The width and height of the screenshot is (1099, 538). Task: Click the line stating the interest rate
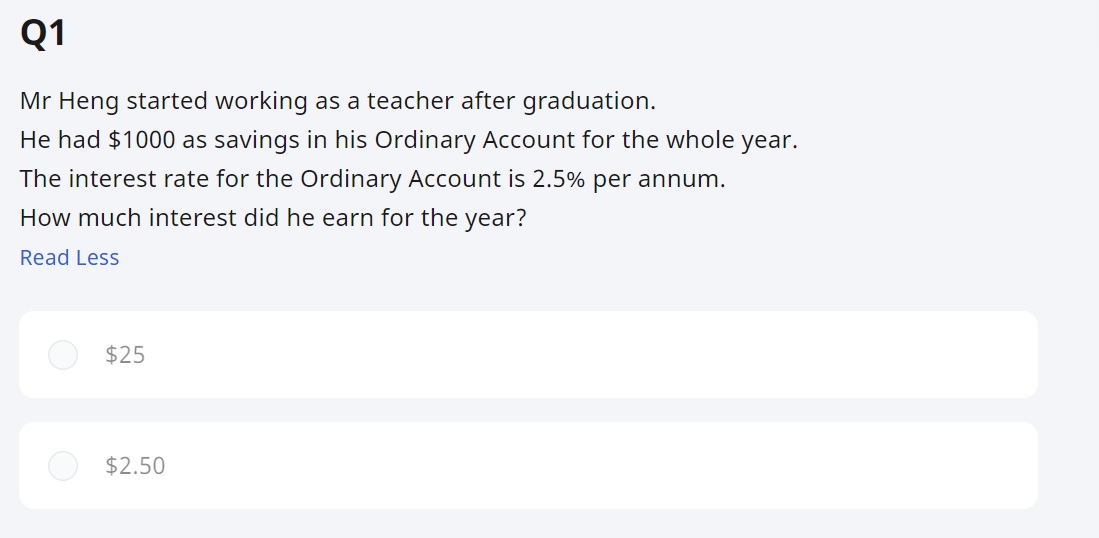click(372, 180)
